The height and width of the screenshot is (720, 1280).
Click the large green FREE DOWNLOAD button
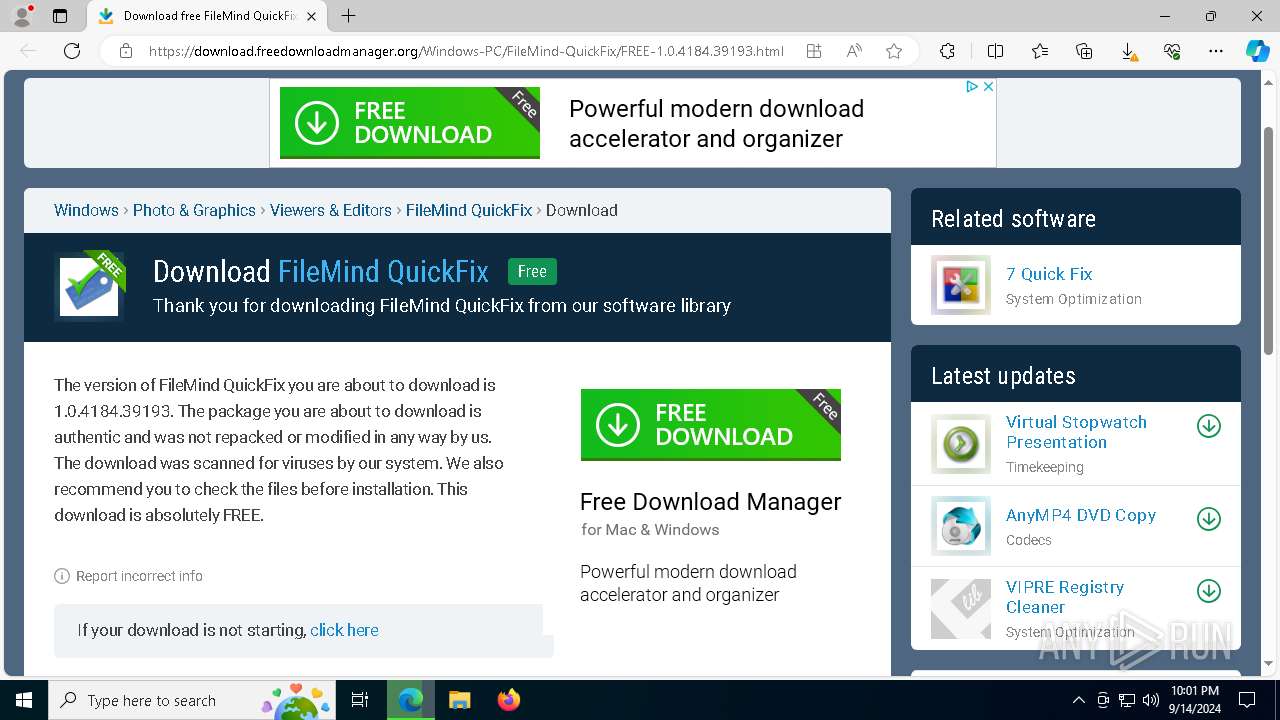(x=710, y=425)
